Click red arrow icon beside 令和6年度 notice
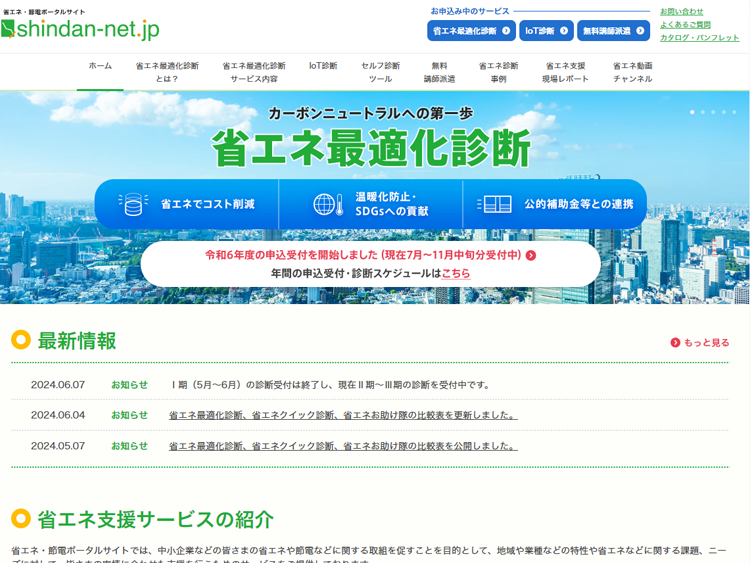750x563 pixels. pyautogui.click(x=531, y=255)
